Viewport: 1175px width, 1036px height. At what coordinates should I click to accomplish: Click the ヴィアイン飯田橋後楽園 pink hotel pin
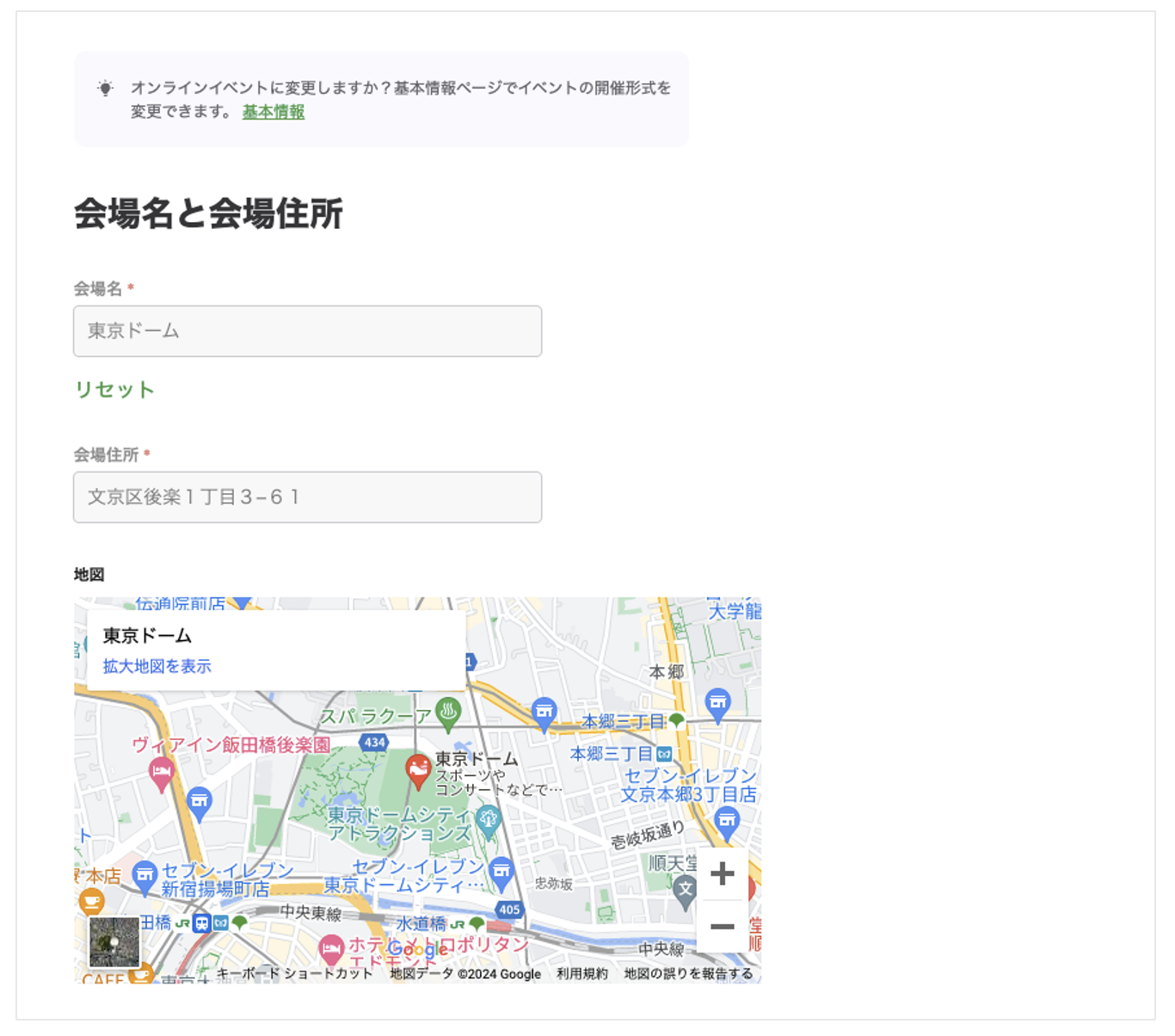[x=161, y=774]
